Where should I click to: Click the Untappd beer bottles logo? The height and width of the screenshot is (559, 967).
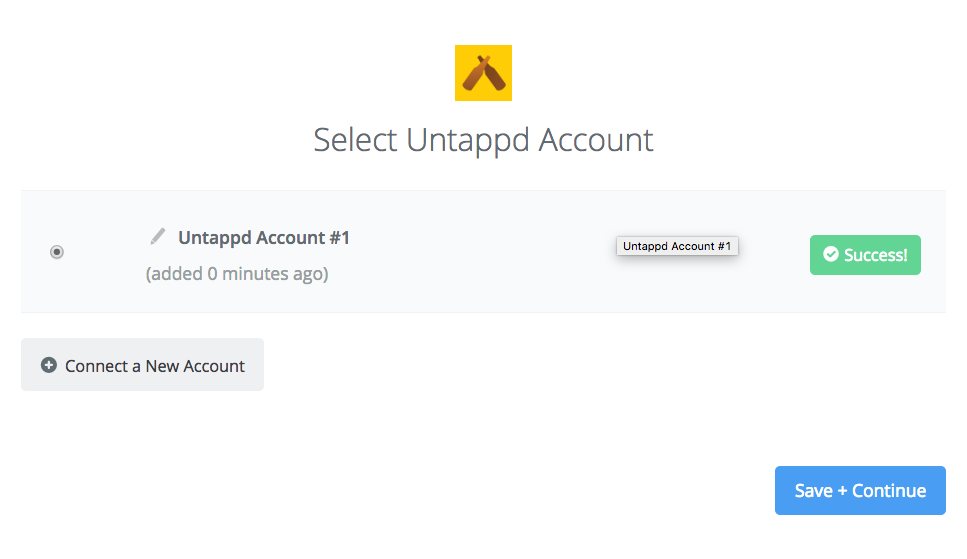point(484,73)
